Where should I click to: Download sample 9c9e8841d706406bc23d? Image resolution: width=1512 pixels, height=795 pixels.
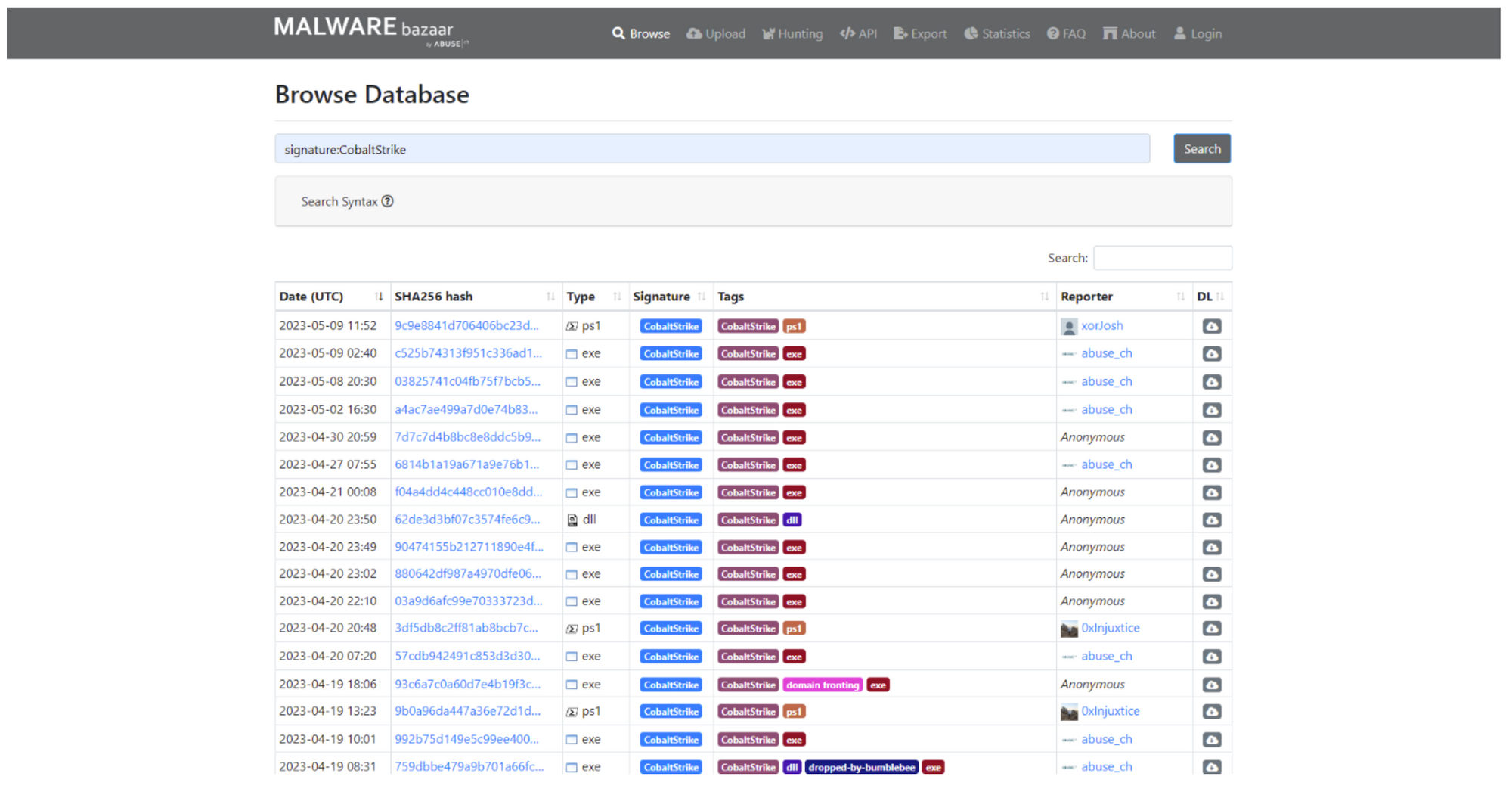pyautogui.click(x=1211, y=326)
